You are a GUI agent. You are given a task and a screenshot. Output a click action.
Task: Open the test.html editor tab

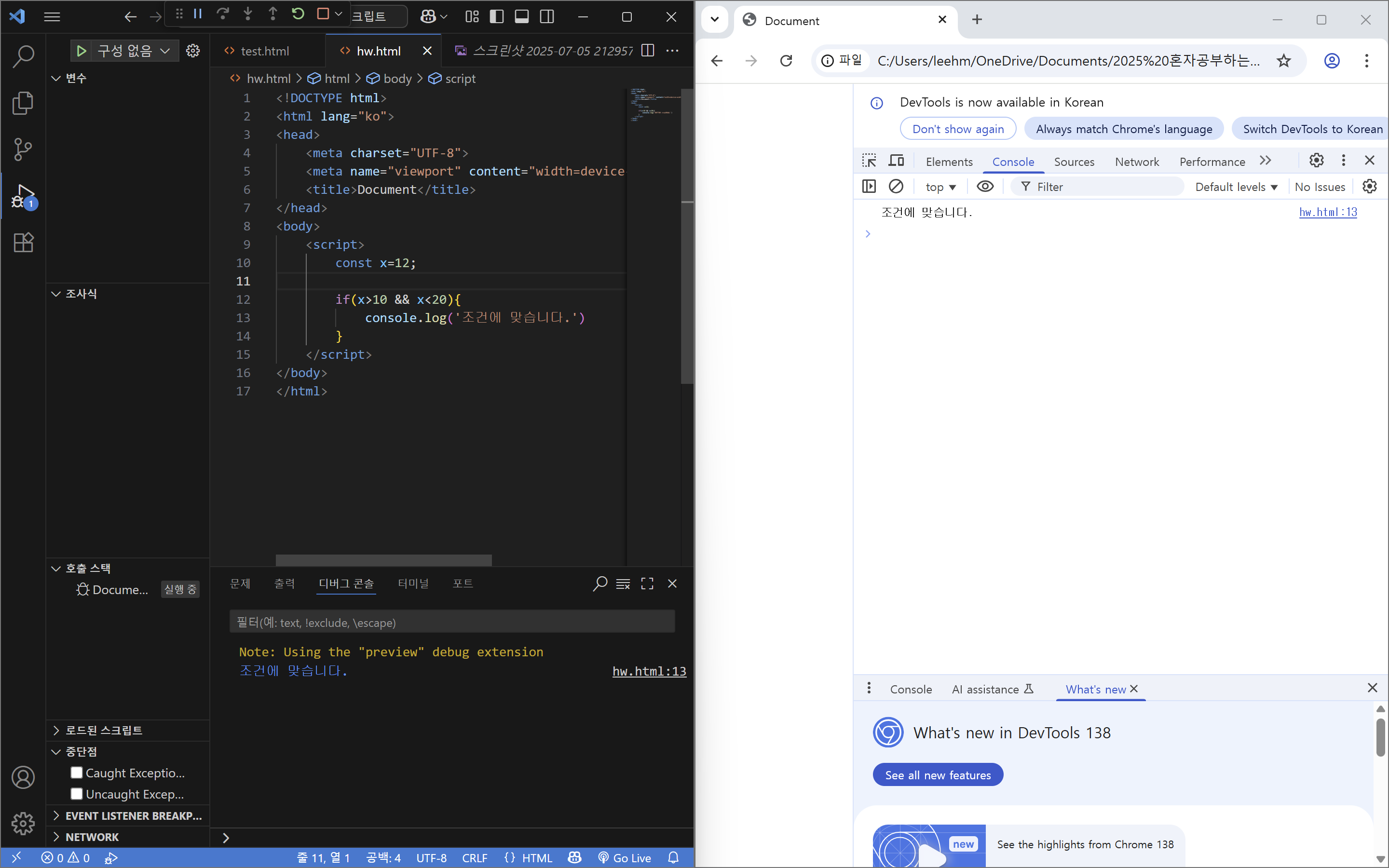tap(265, 51)
